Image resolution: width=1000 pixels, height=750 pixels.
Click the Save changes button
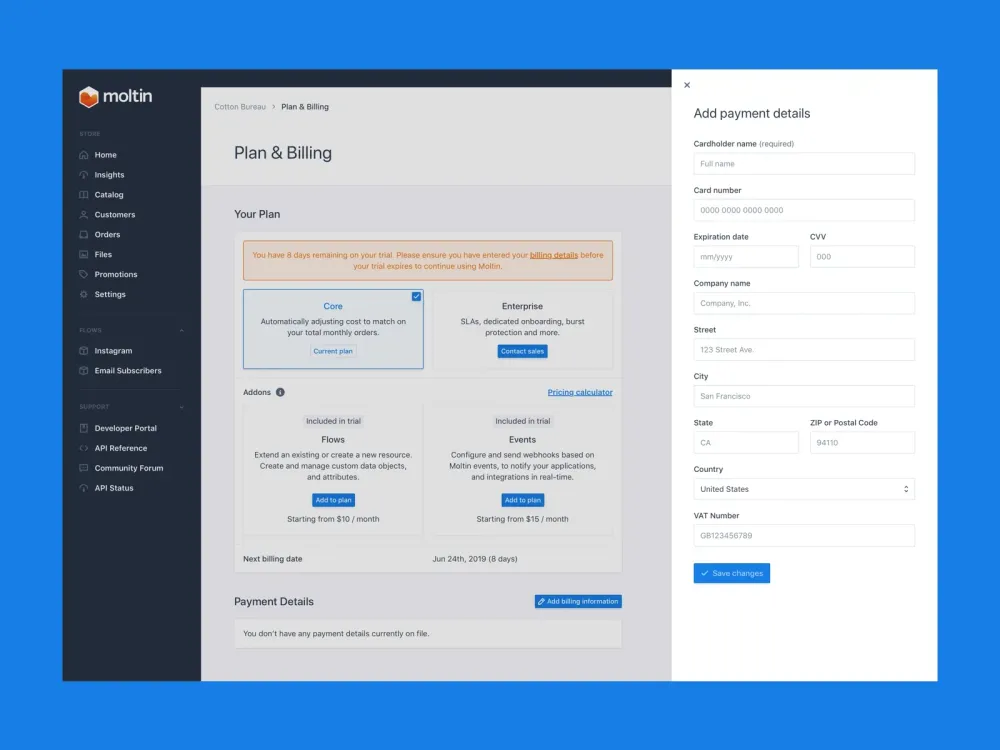pyautogui.click(x=731, y=573)
